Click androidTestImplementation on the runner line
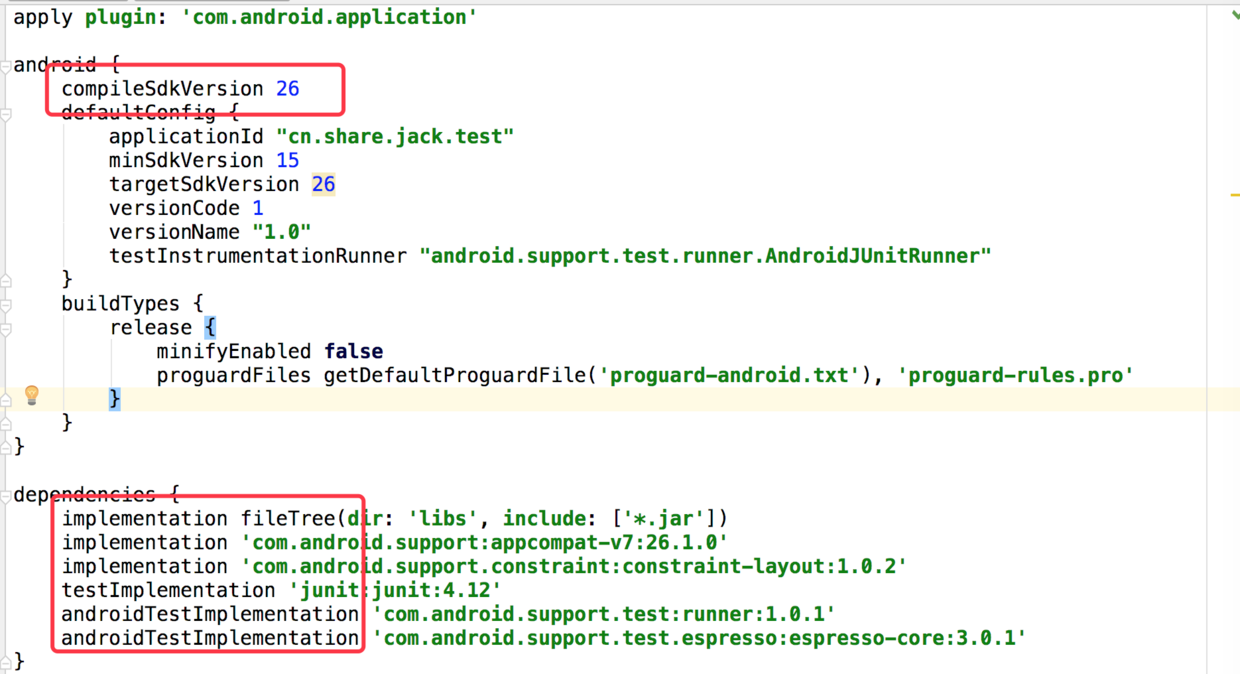This screenshot has width=1240, height=674. [210, 614]
